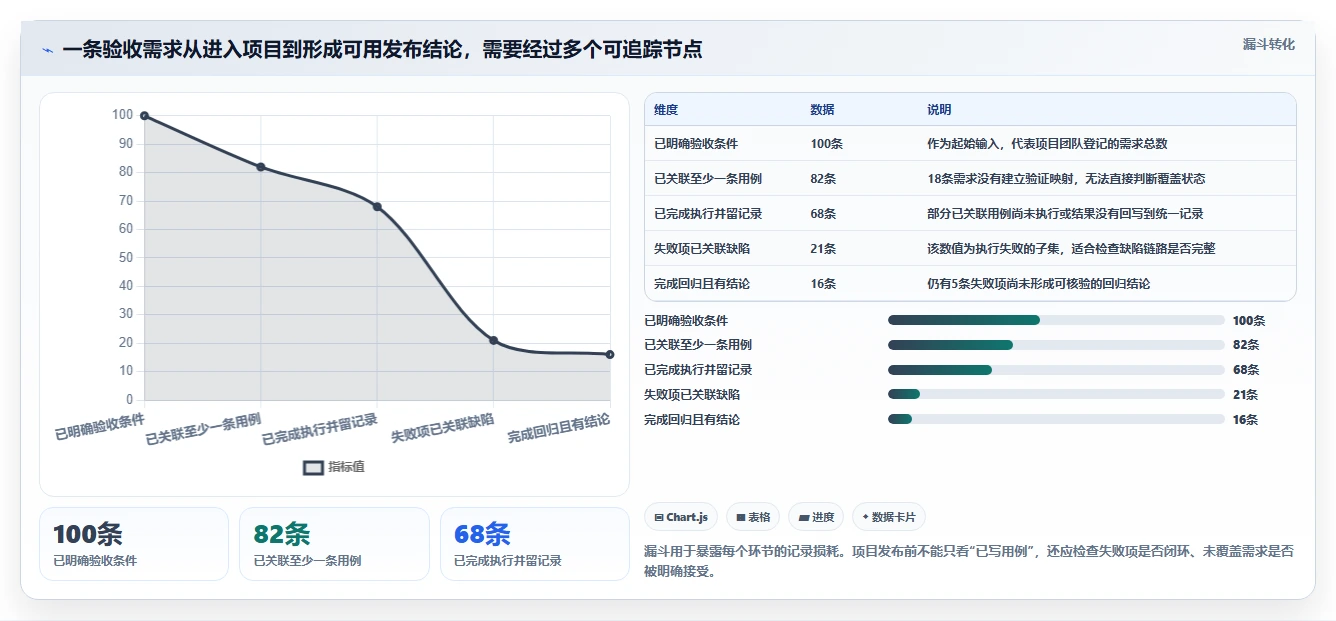Click the 说明 table column header

point(939,110)
